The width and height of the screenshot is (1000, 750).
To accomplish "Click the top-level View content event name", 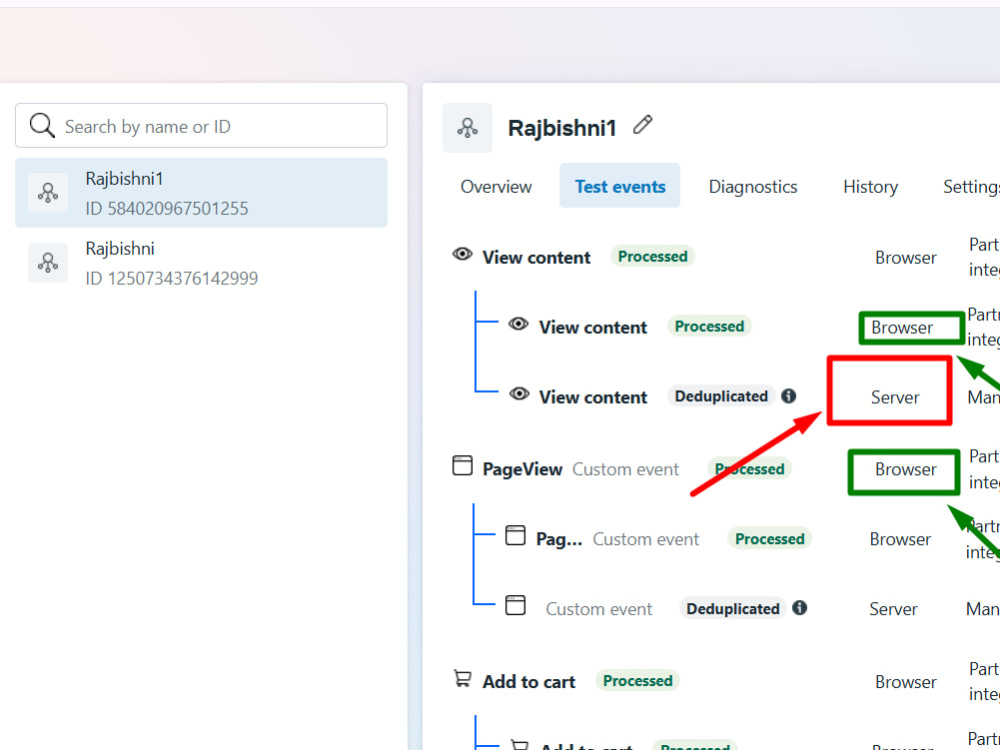I will tap(536, 257).
